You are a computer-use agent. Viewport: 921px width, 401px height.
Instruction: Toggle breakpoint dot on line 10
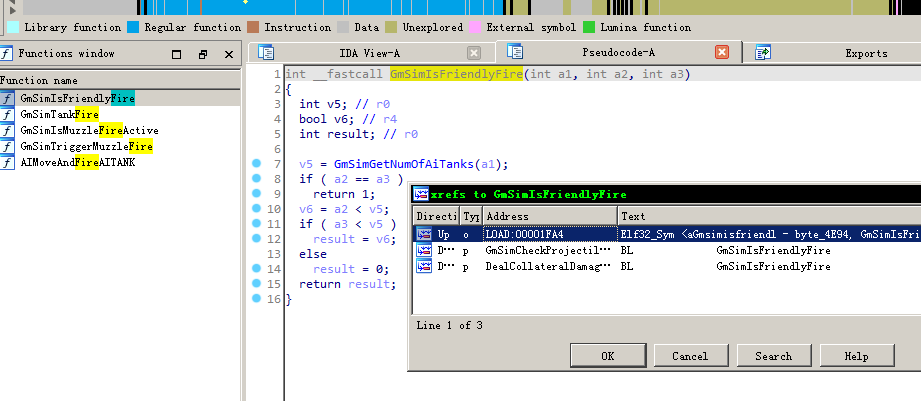256,208
